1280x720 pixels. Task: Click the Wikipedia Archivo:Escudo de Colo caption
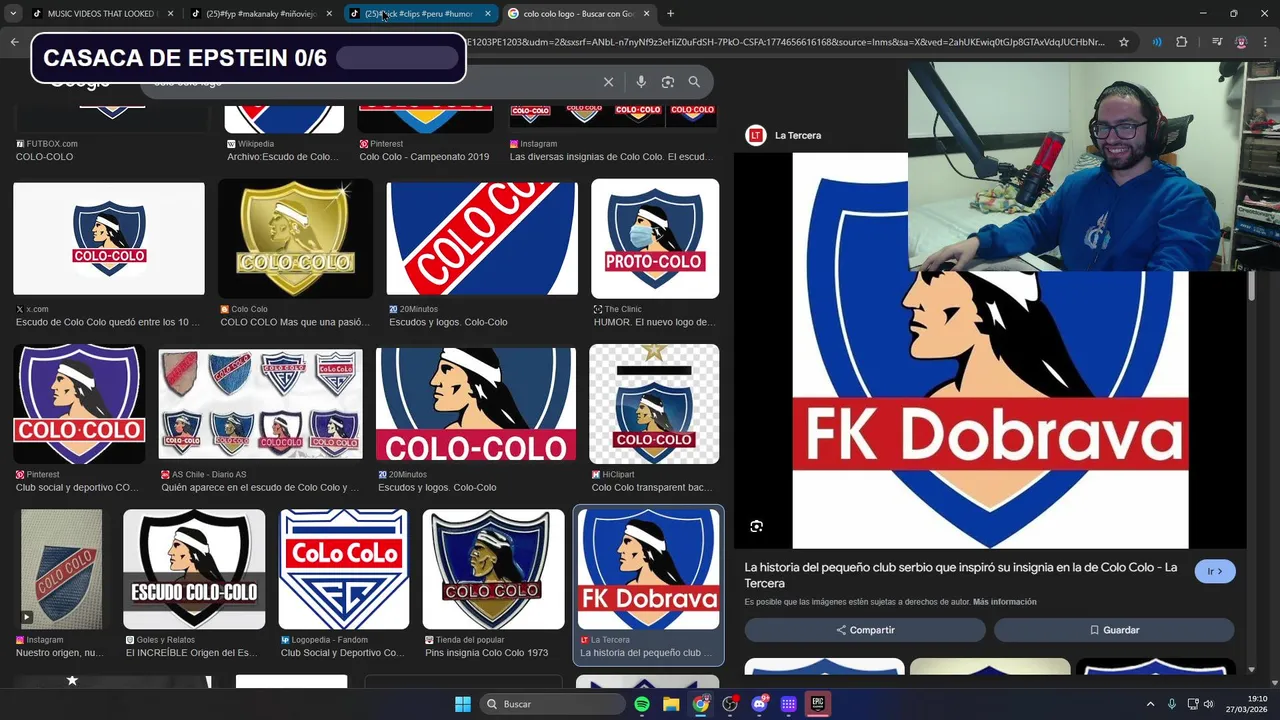pos(283,156)
